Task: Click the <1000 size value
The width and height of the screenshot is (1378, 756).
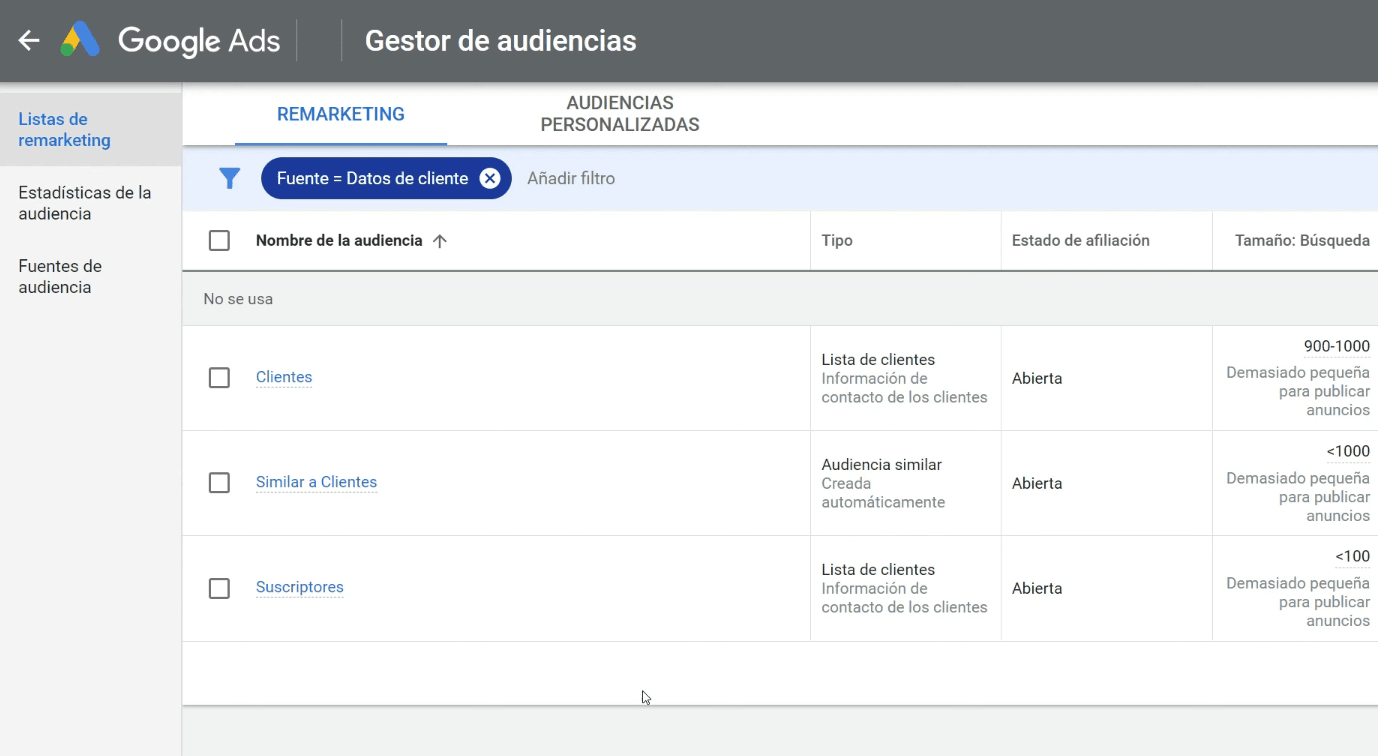Action: (x=1348, y=452)
